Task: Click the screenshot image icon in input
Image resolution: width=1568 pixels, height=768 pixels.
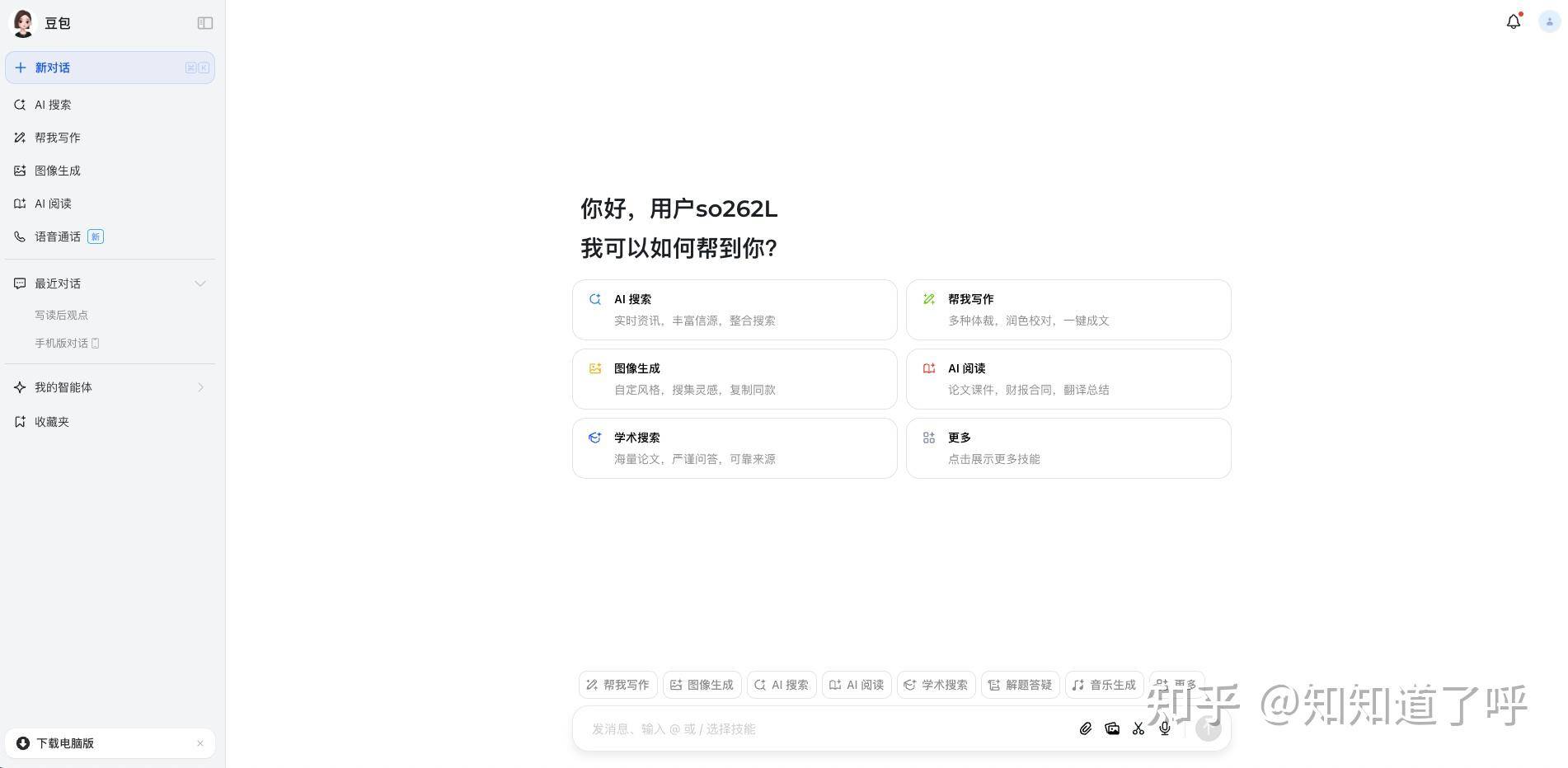Action: (1112, 728)
